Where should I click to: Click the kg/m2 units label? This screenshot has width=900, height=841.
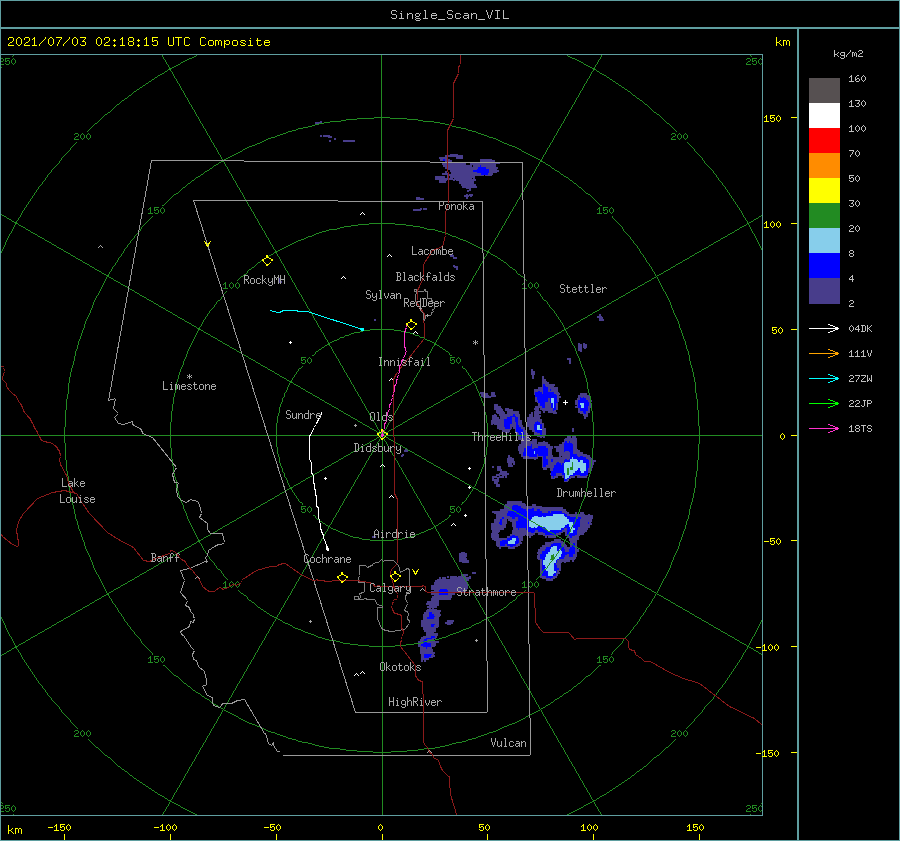pos(848,54)
